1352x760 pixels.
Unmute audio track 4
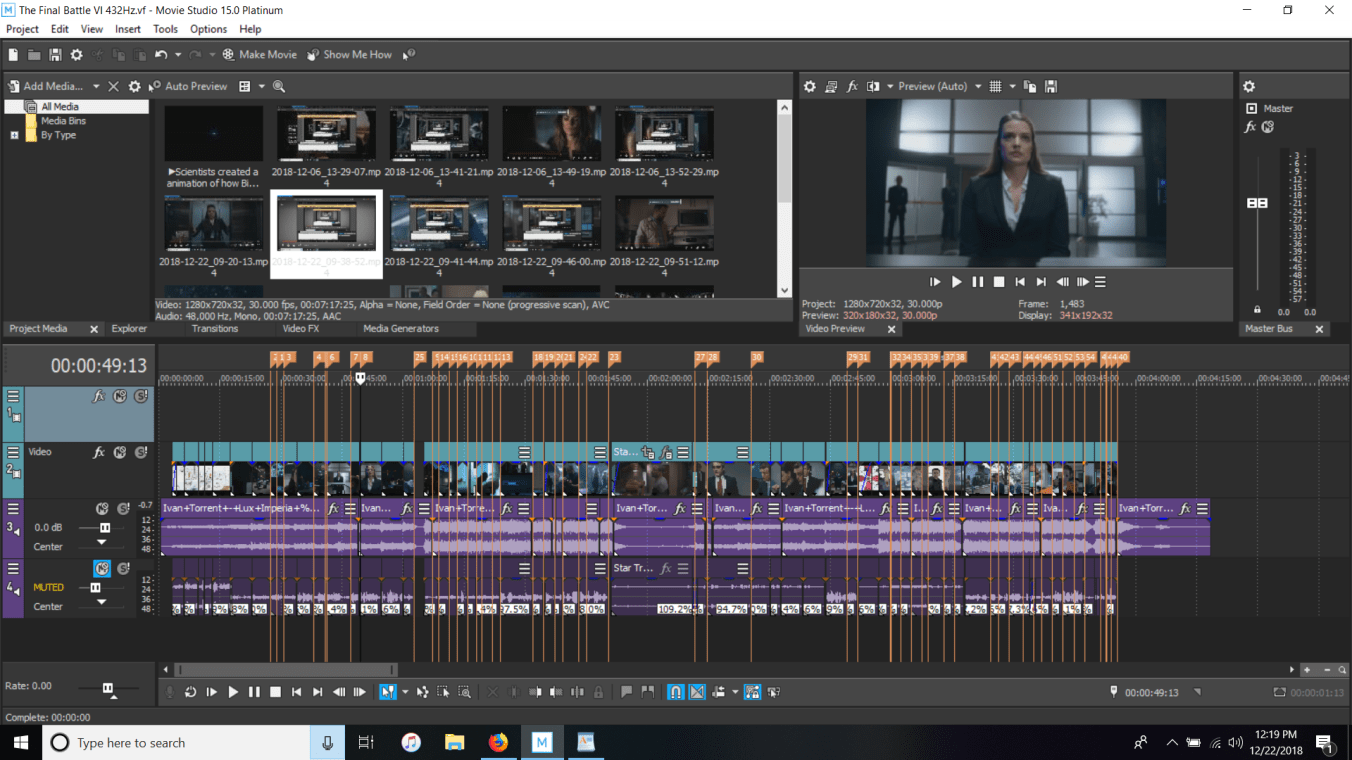[102, 568]
